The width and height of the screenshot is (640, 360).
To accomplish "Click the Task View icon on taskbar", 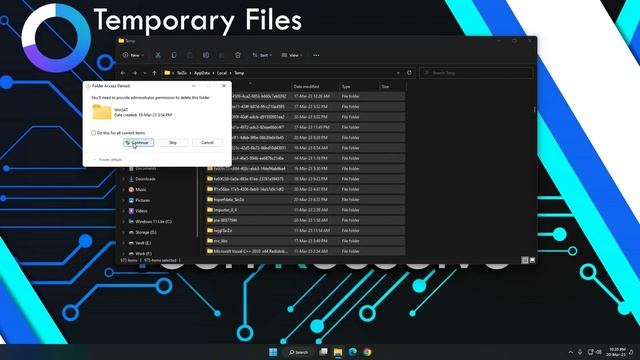I will [324, 352].
